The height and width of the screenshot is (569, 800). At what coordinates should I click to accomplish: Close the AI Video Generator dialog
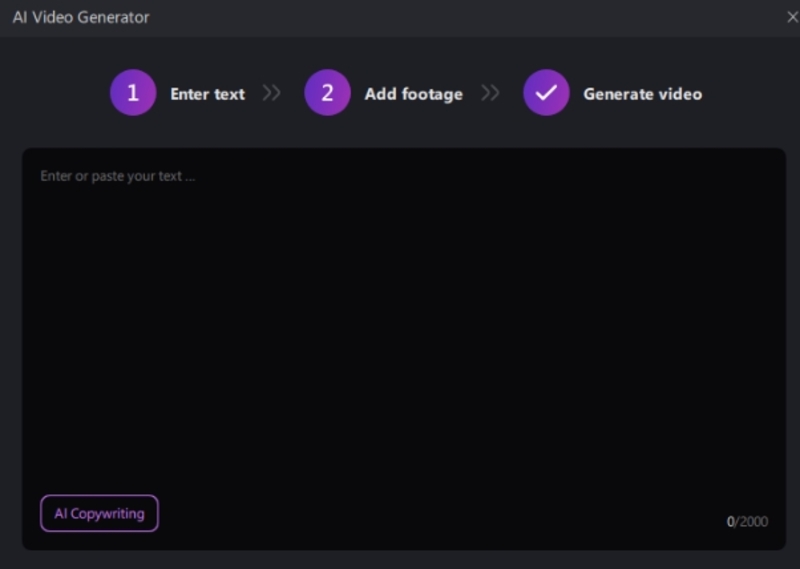click(x=792, y=17)
